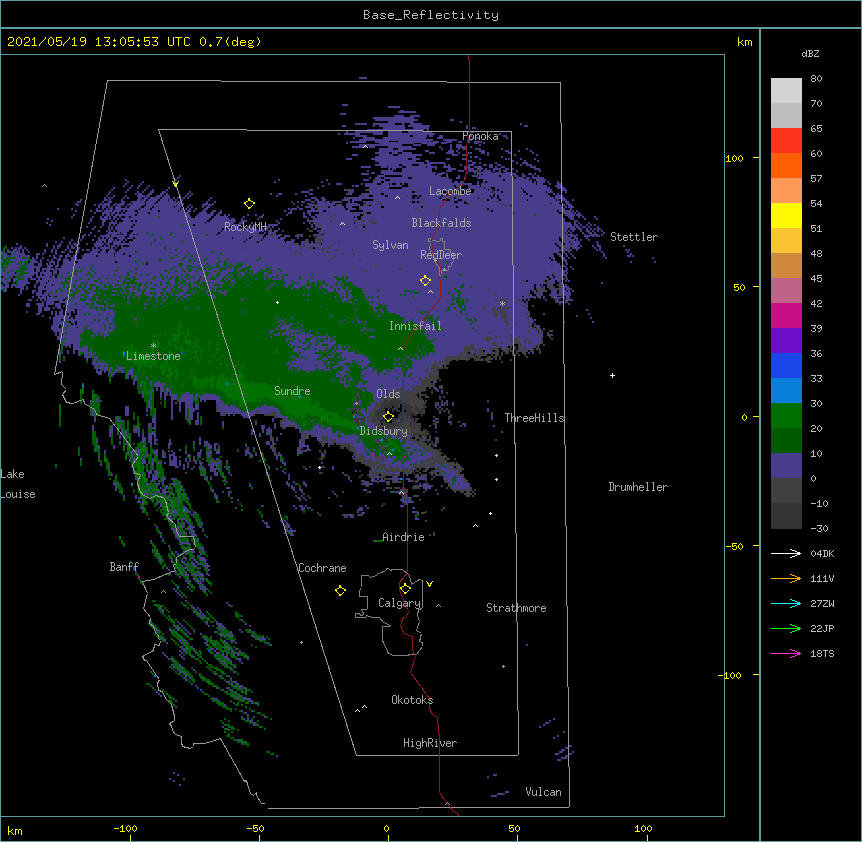The width and height of the screenshot is (862, 842).
Task: Click the magenta arrow for 18TS
Action: pyautogui.click(x=786, y=653)
